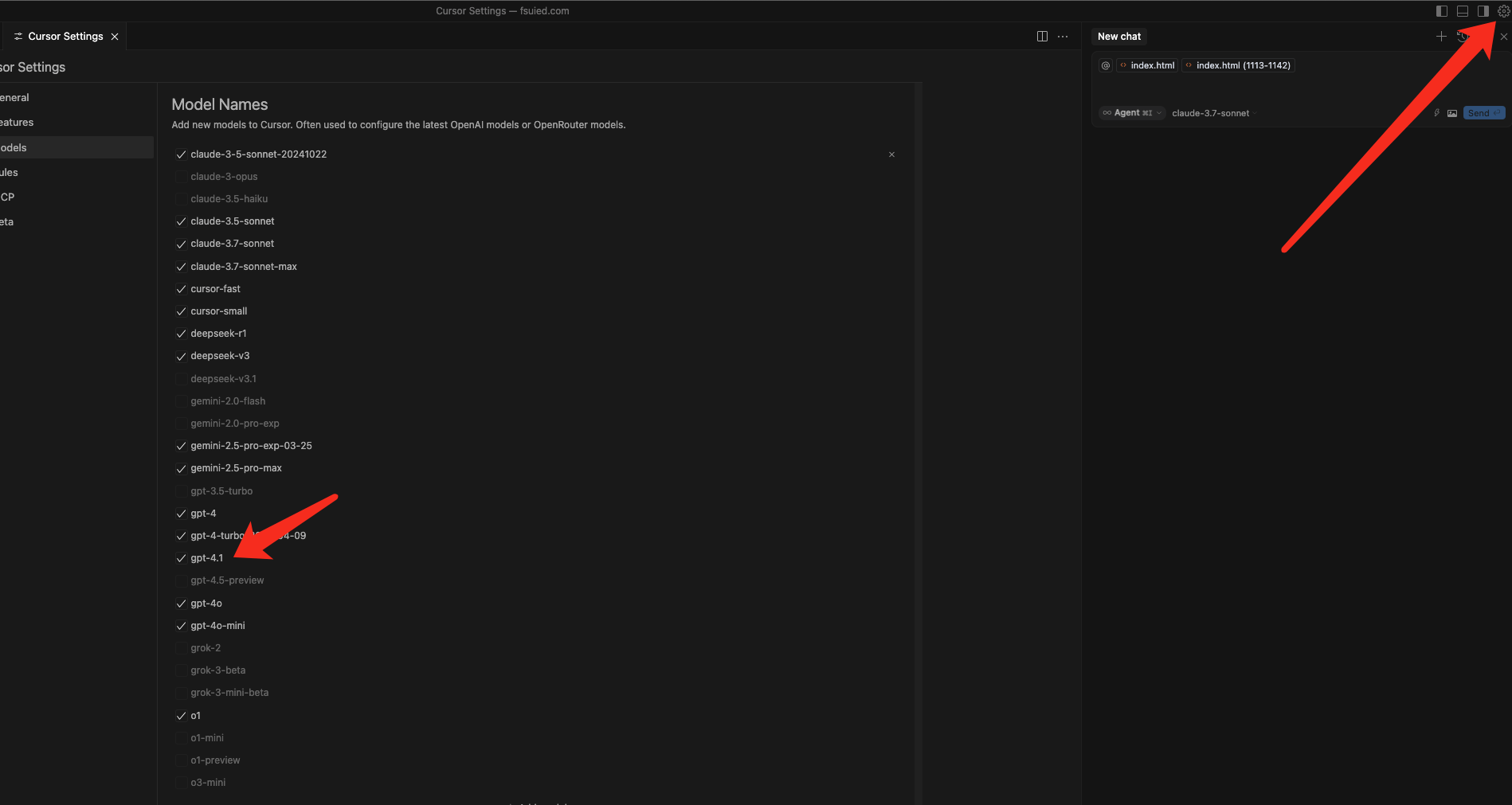Uncheck the deepseek-v3 model

(x=181, y=356)
